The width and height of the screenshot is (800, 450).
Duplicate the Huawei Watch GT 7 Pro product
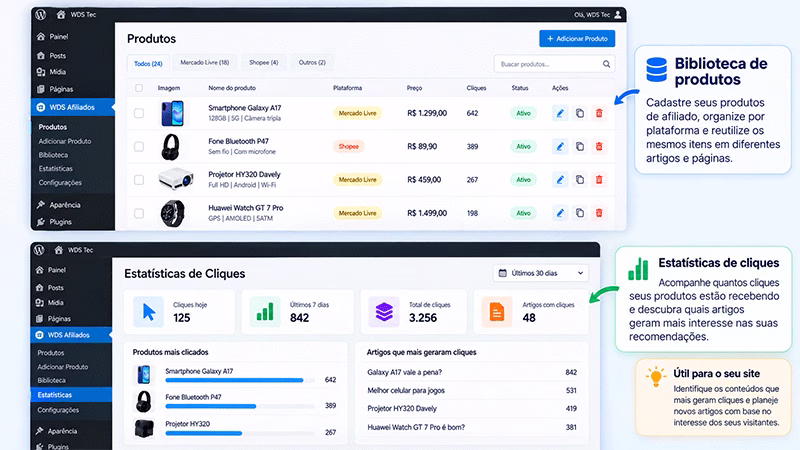[x=580, y=213]
